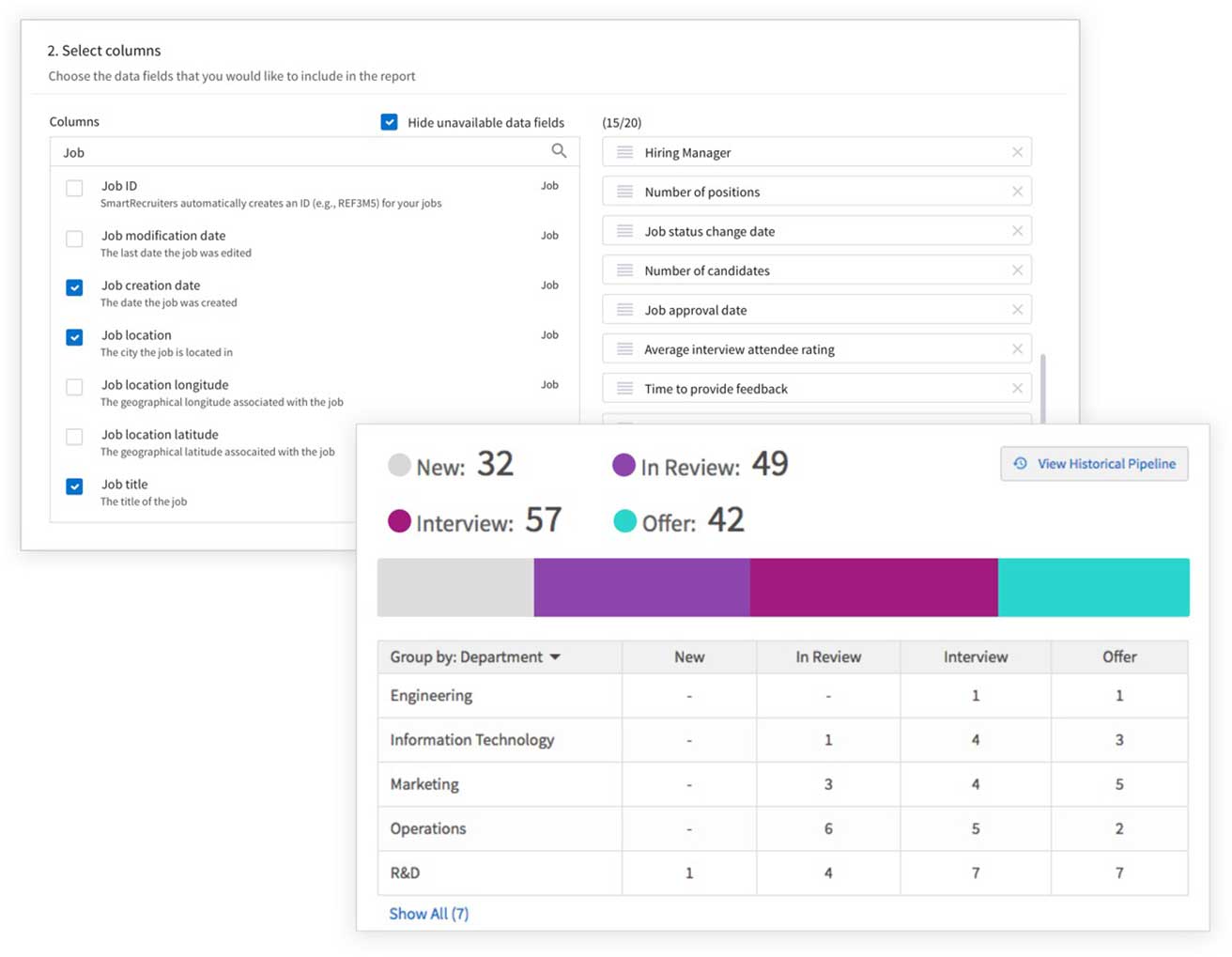1232x957 pixels.
Task: Click View Historical Pipeline button
Action: coord(1094,464)
